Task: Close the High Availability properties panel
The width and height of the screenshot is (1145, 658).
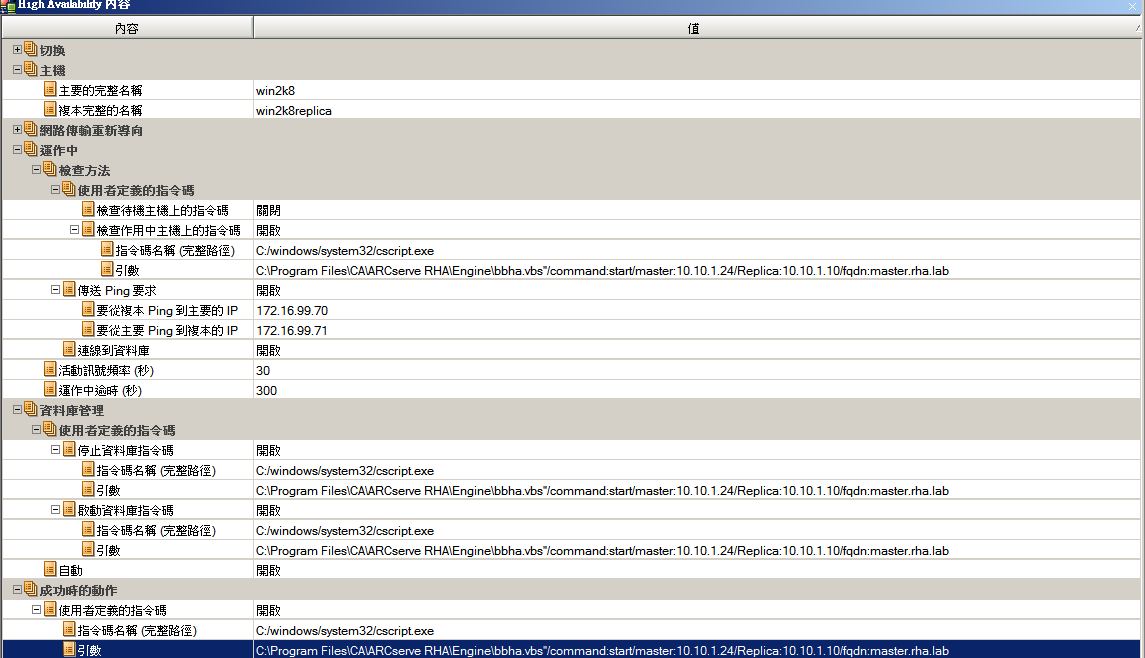Action: 1133,6
